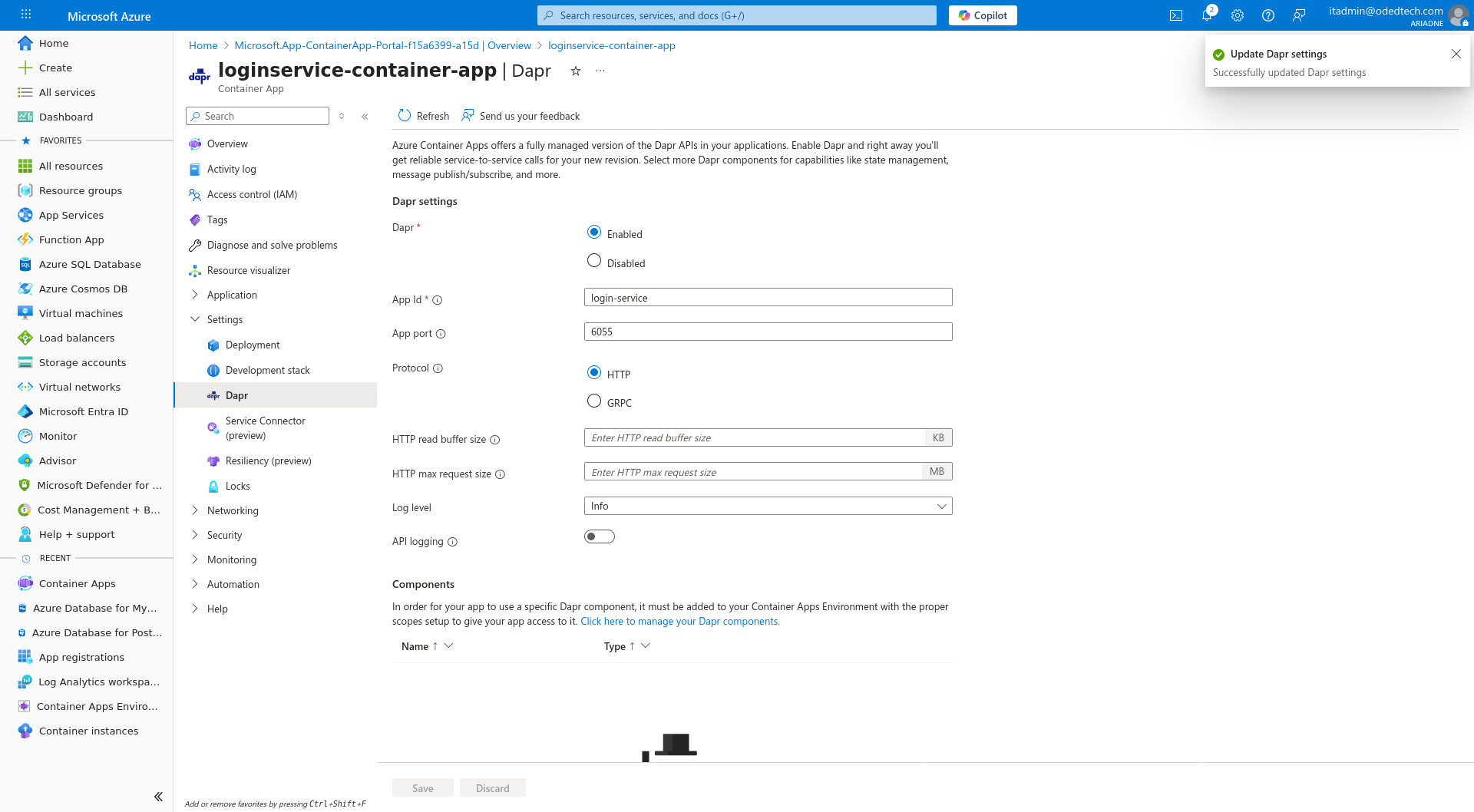Open Access control (IAM) menu item

point(252,194)
